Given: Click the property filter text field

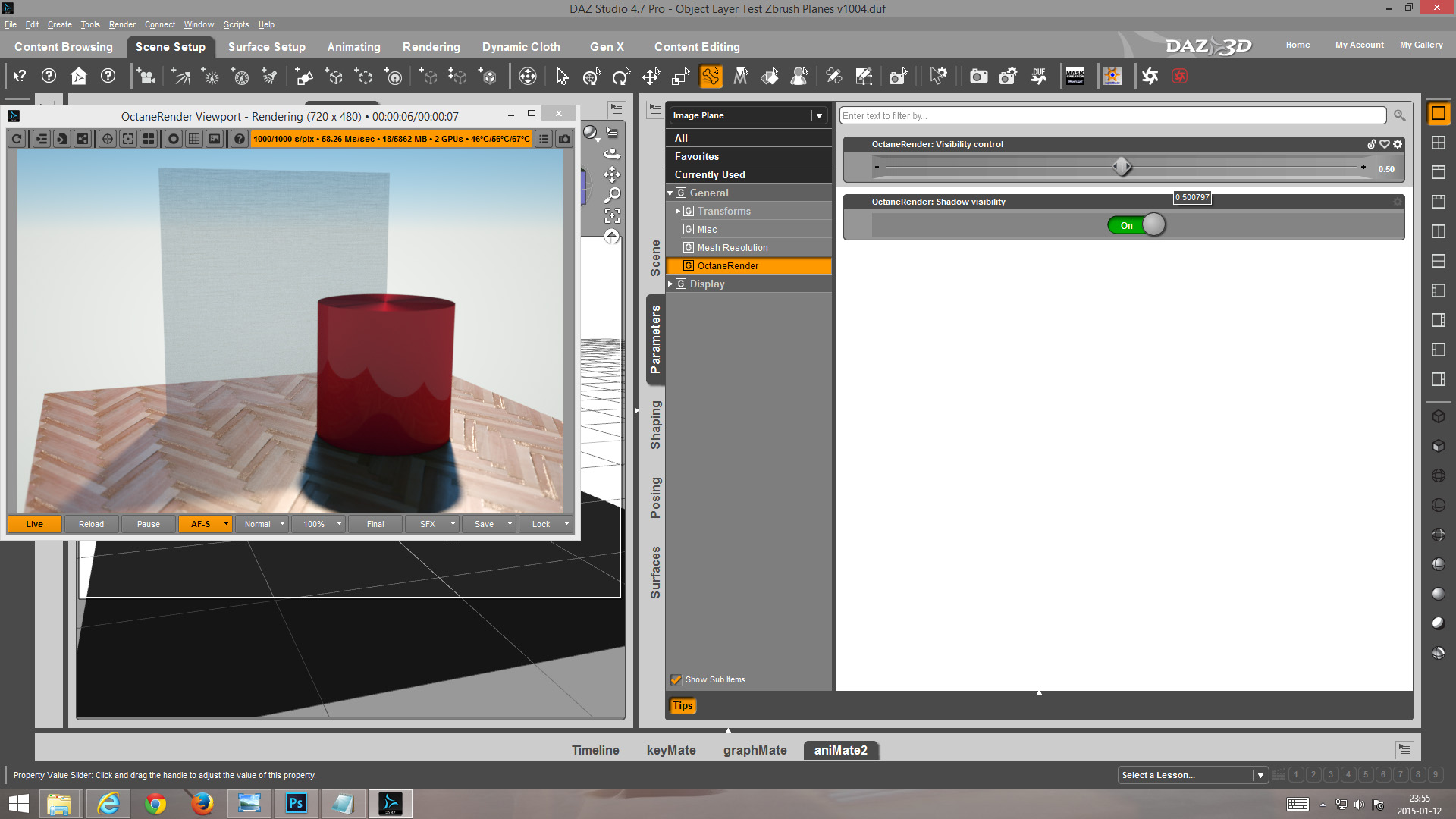Looking at the screenshot, I should click(1112, 115).
